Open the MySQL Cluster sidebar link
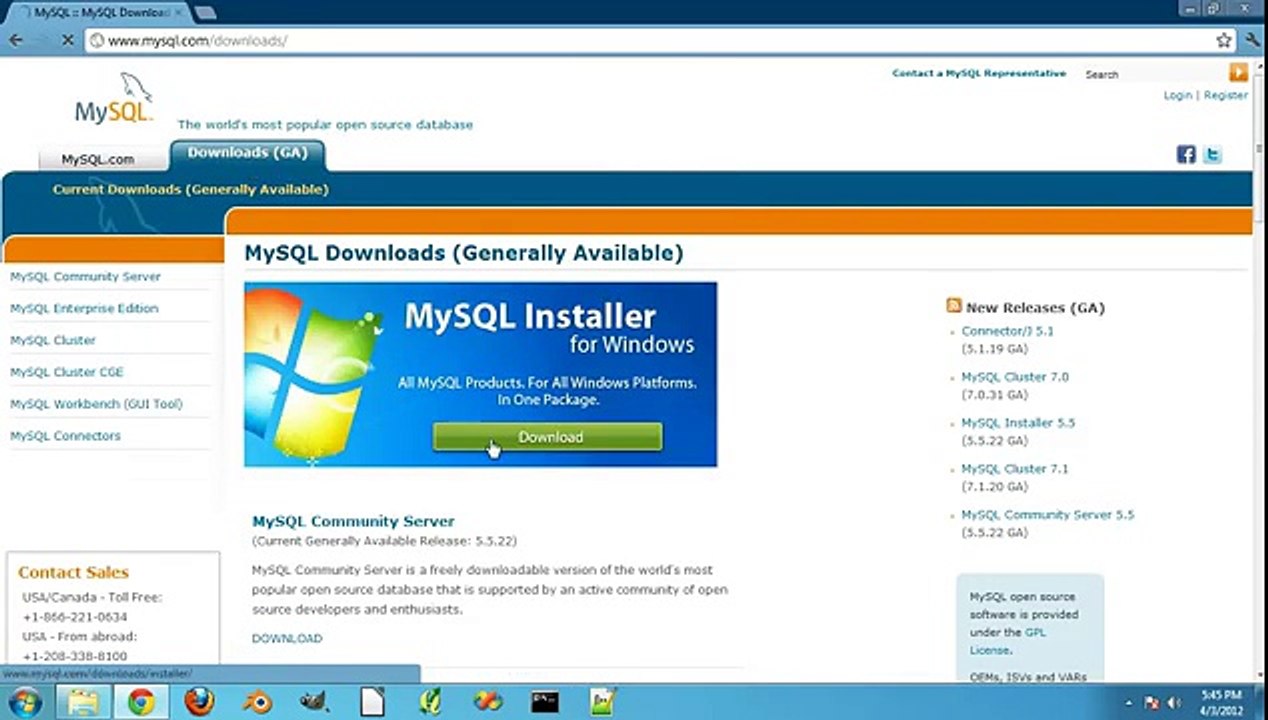 53,340
